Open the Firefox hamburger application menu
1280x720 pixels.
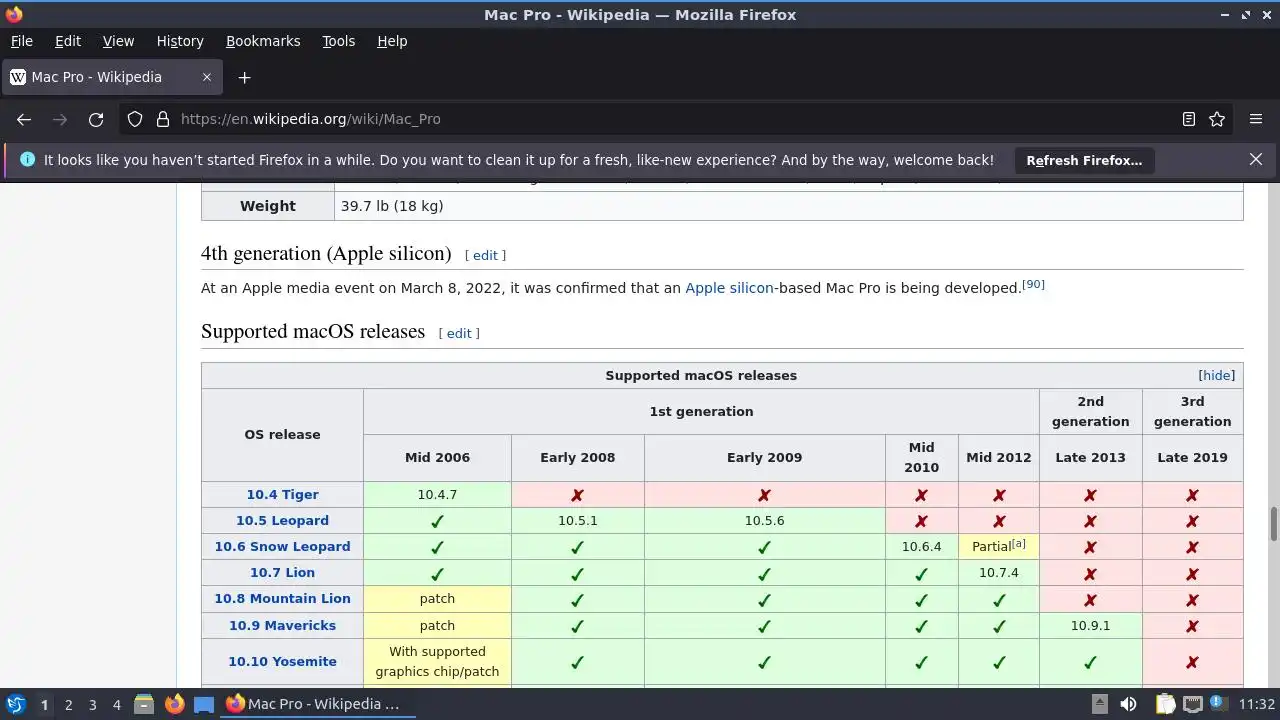1256,119
